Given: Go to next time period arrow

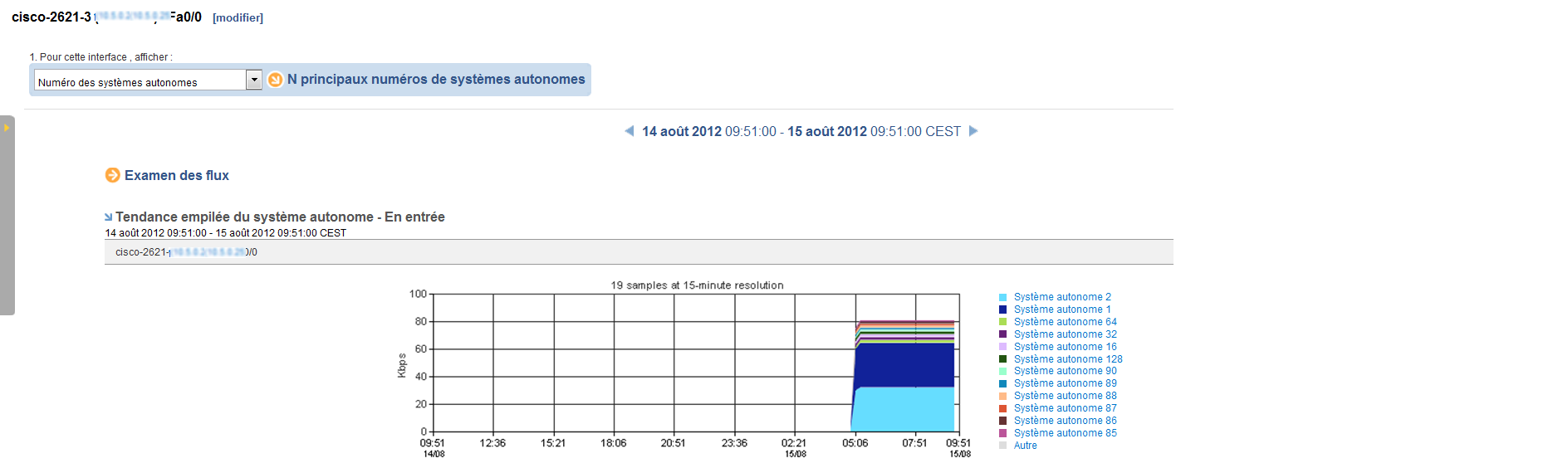Looking at the screenshot, I should click(x=973, y=131).
